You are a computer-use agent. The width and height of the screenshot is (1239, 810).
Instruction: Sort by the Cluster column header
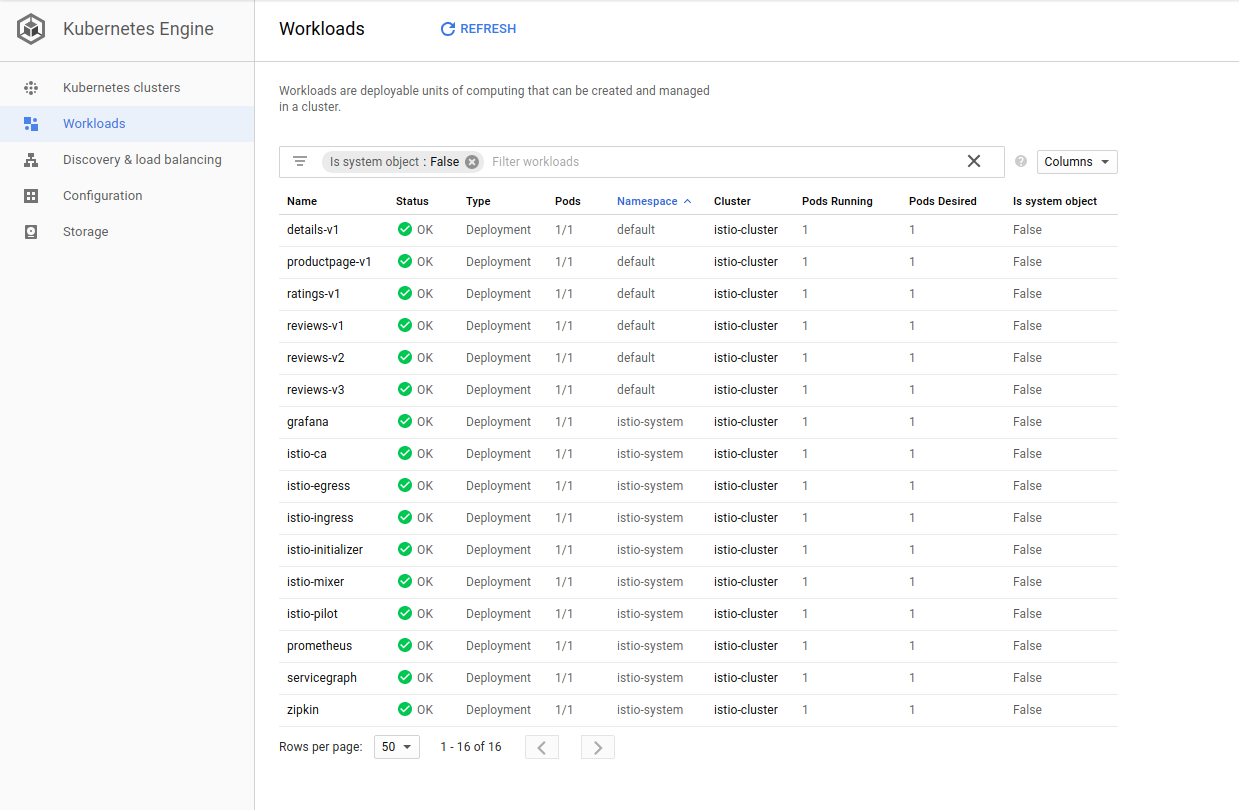(732, 201)
